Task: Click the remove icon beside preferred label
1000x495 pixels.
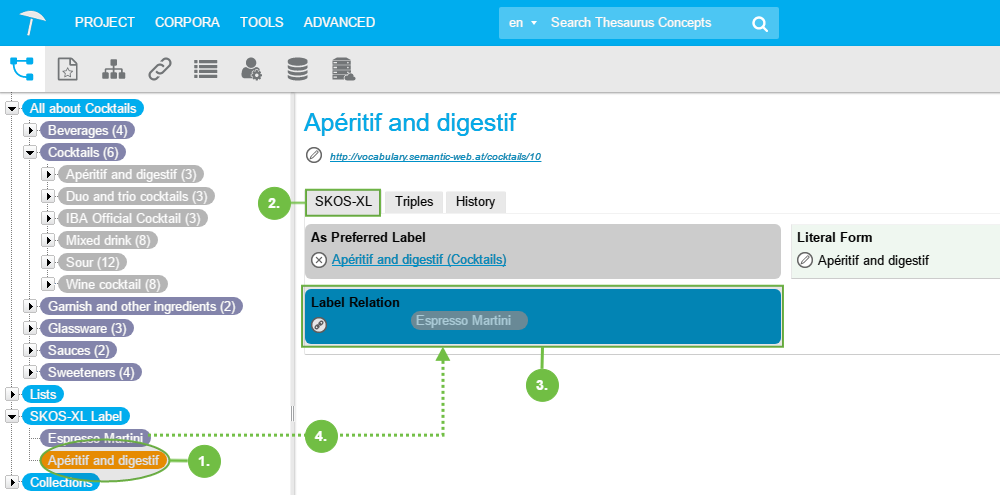Action: click(x=319, y=260)
